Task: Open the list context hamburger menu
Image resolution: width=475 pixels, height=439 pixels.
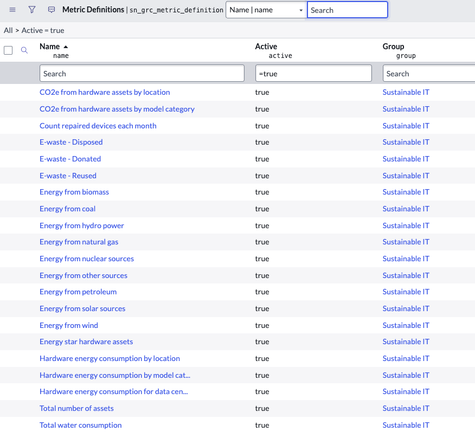Action: [x=12, y=10]
